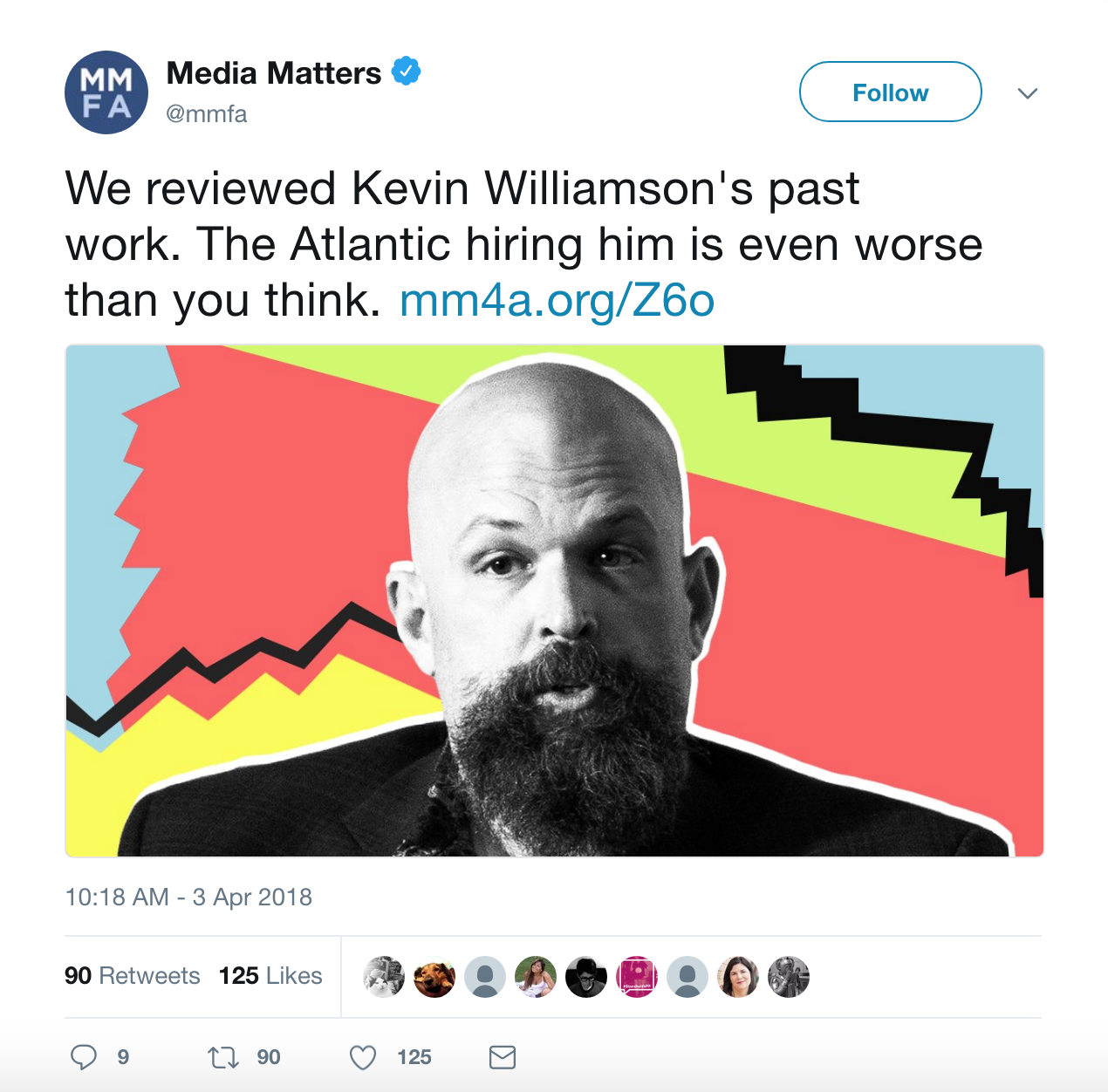This screenshot has width=1108, height=1092.
Task: Open the Media Matters display name
Action: [274, 73]
